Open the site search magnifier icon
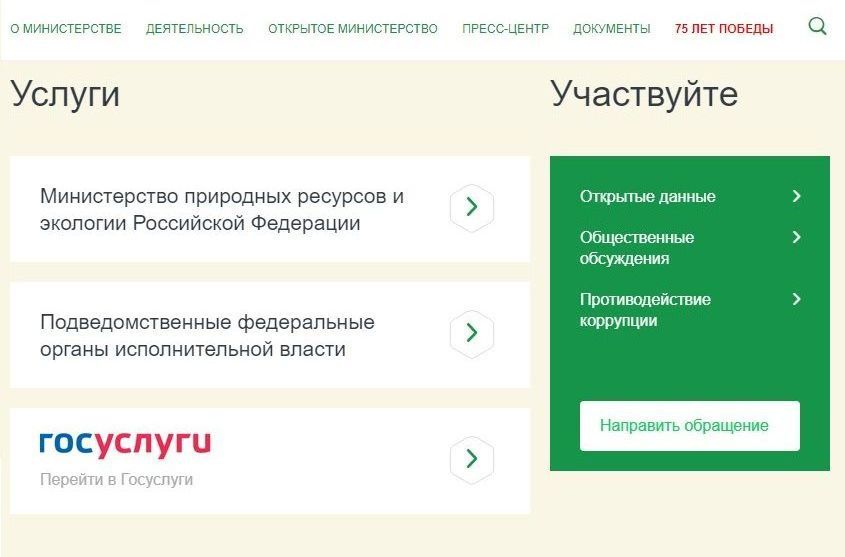 coord(818,26)
